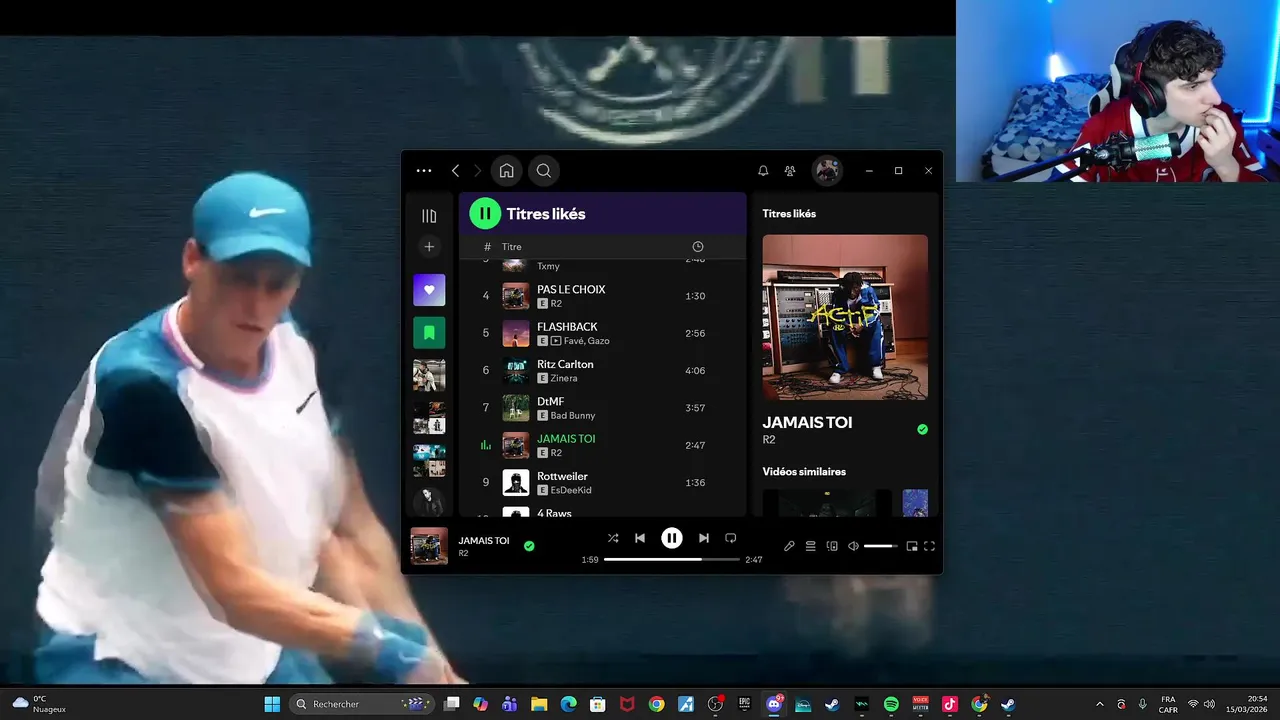This screenshot has height=720, width=1280.
Task: Toggle liked checkmark in now-playing bar
Action: click(x=529, y=546)
